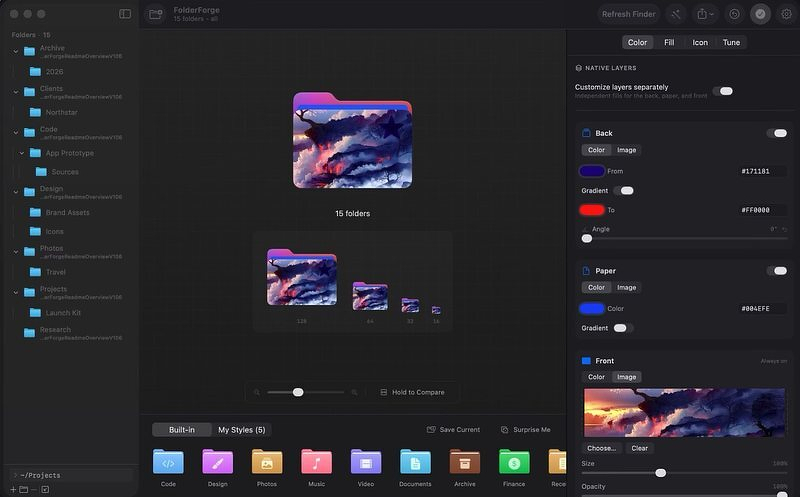
Task: Select the Photos preset style icon
Action: tap(267, 462)
